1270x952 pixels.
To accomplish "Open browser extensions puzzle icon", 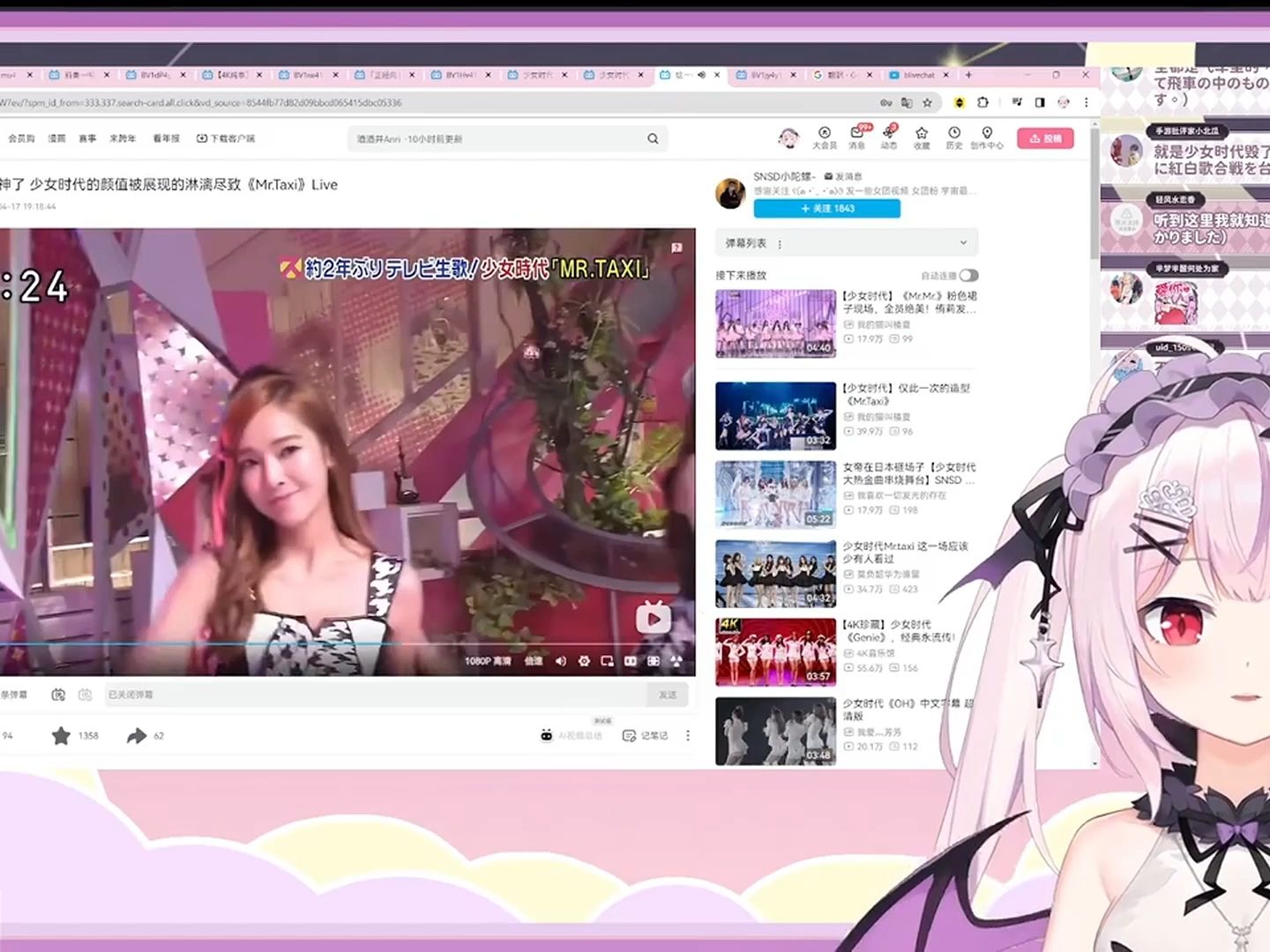I will point(983,102).
